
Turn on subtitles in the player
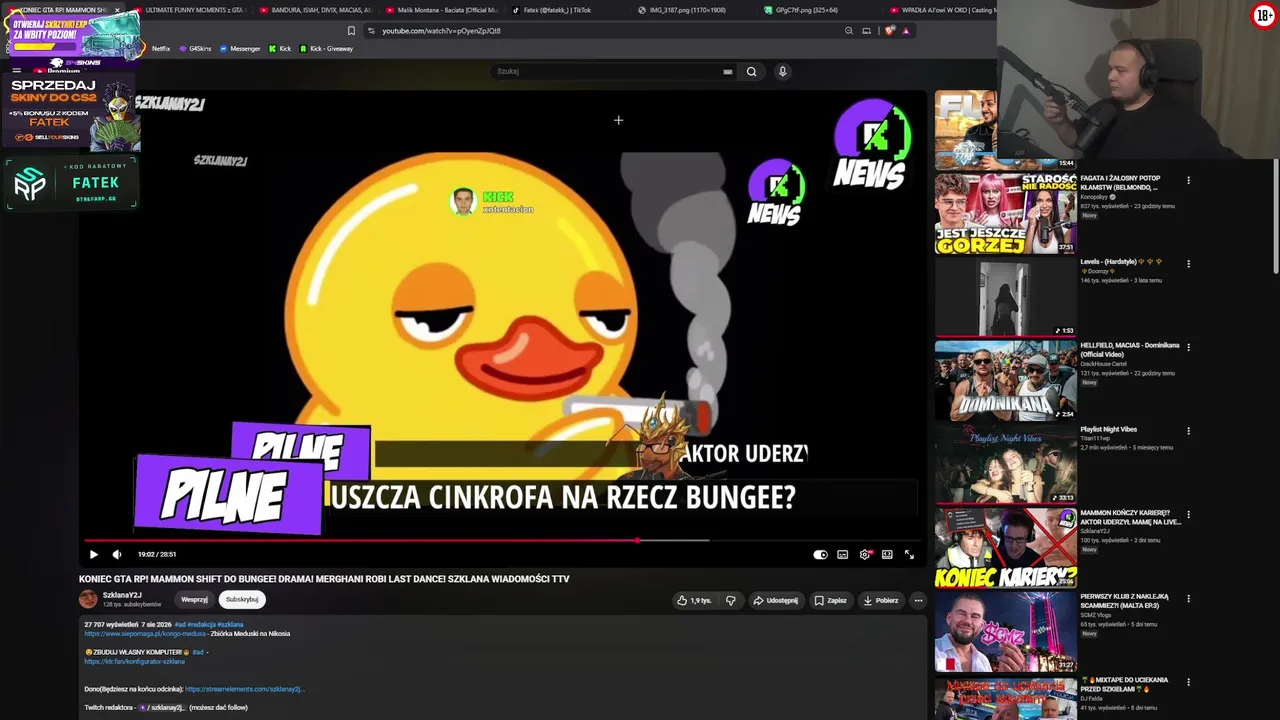point(843,554)
